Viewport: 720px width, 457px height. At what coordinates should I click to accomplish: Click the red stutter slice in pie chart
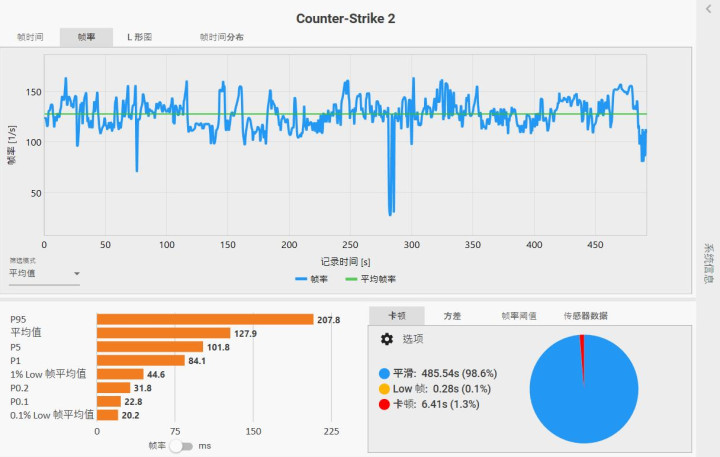(582, 354)
